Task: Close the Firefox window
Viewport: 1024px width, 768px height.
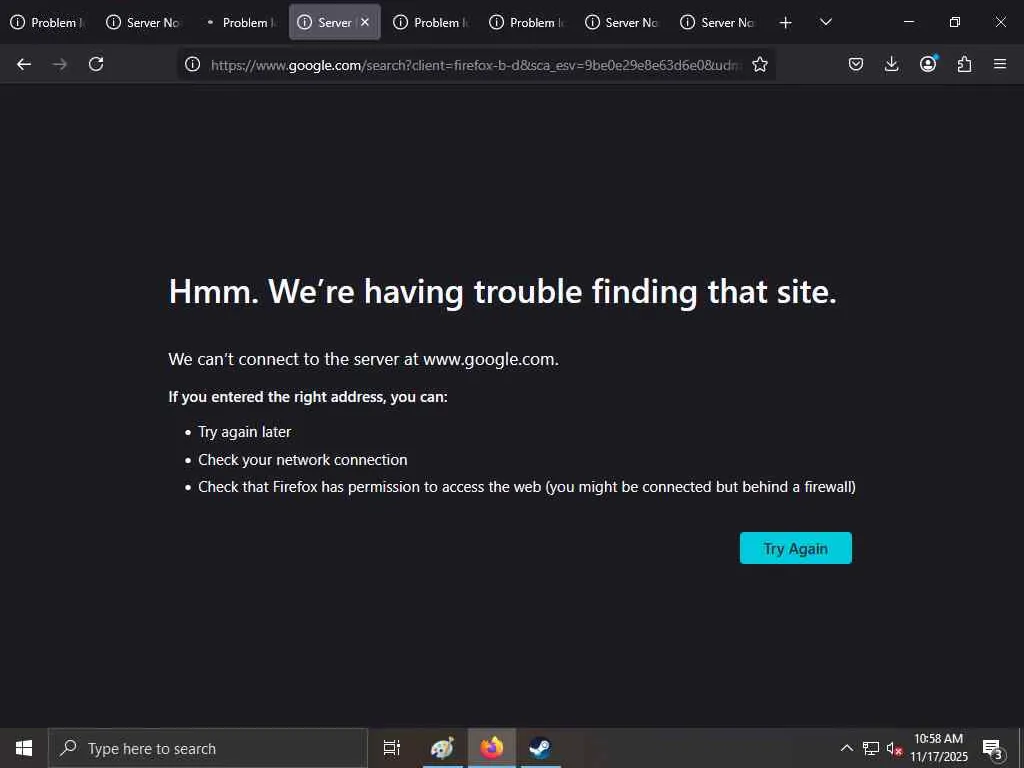Action: click(x=1000, y=22)
